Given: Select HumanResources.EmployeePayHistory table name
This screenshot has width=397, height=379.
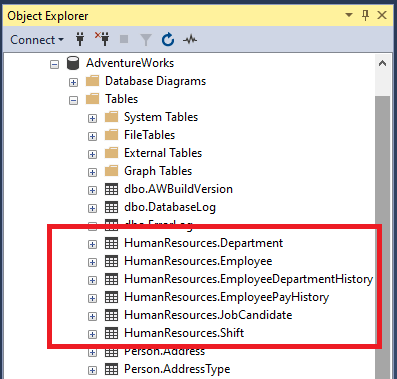Looking at the screenshot, I should coord(226,297).
